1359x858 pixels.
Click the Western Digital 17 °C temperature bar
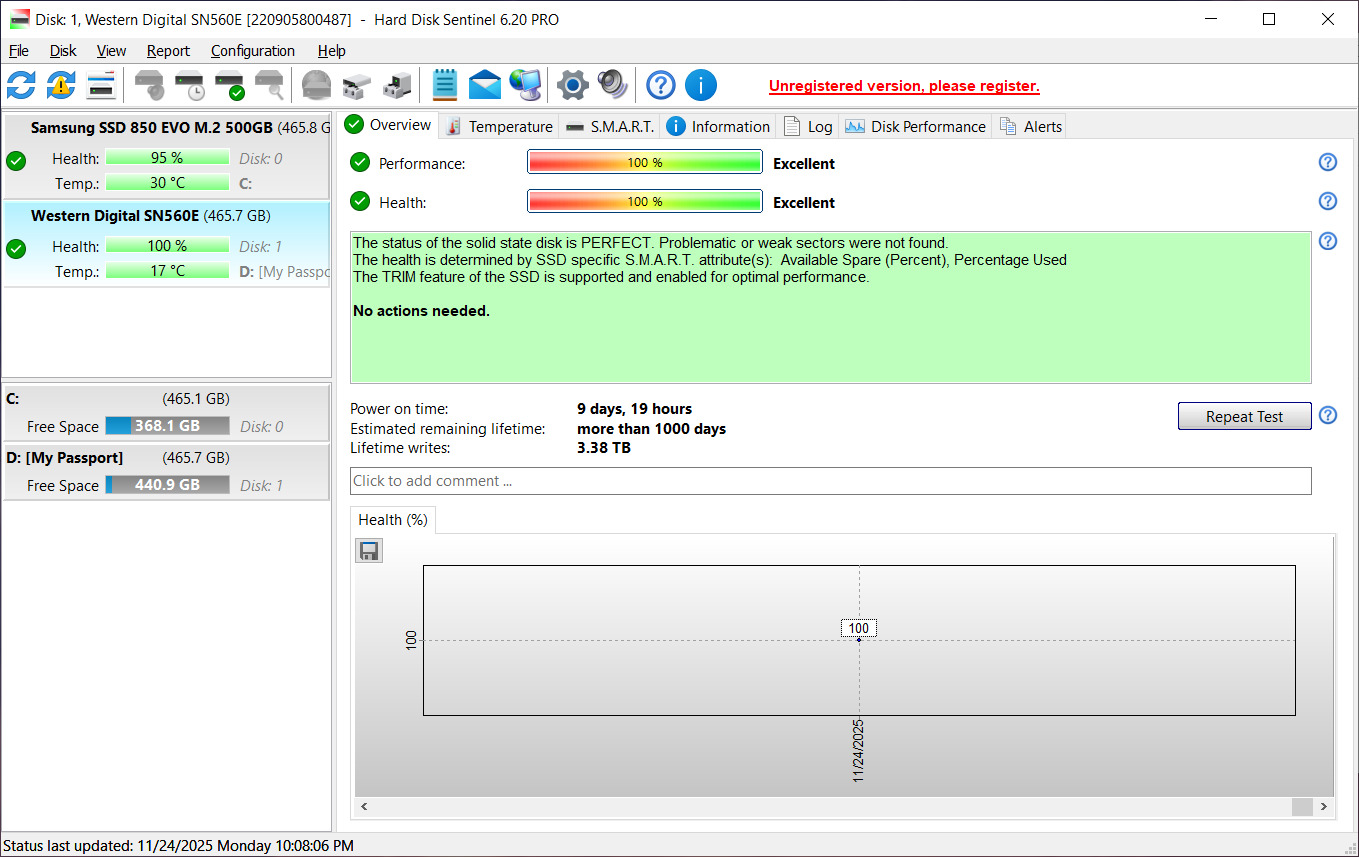pos(167,271)
